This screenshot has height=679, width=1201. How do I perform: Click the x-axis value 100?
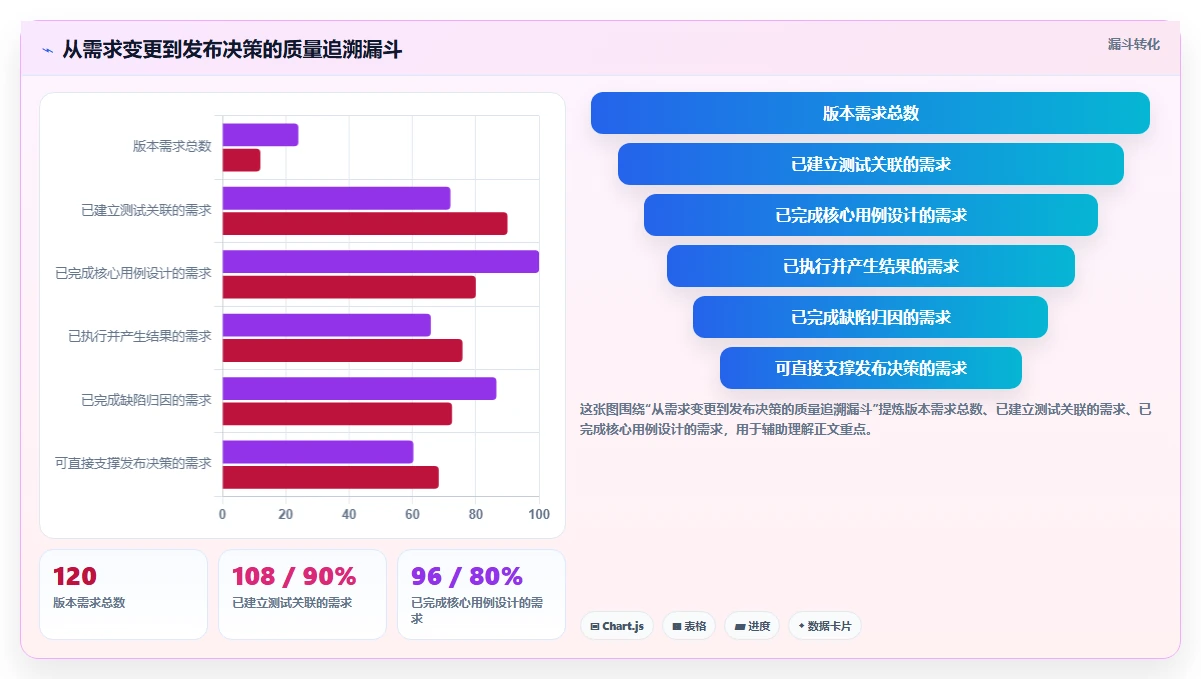539,515
